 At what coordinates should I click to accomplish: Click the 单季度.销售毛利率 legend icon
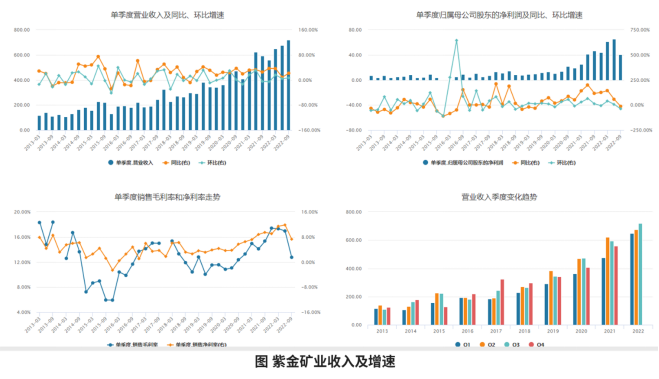pyautogui.click(x=110, y=345)
